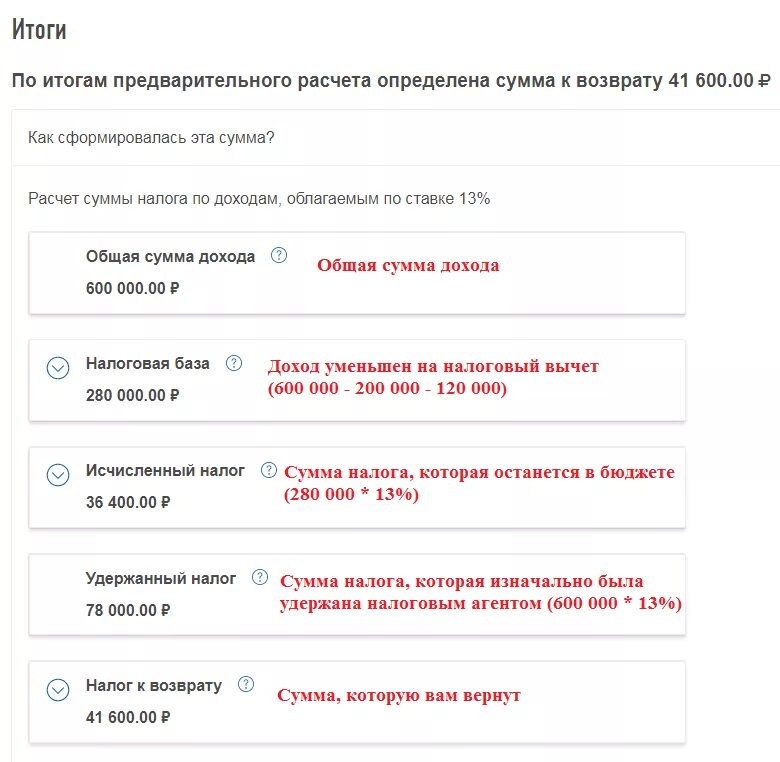The height and width of the screenshot is (762, 780).
Task: Click the text Расчет суммы налога по ставке 13%
Action: [x=259, y=199]
